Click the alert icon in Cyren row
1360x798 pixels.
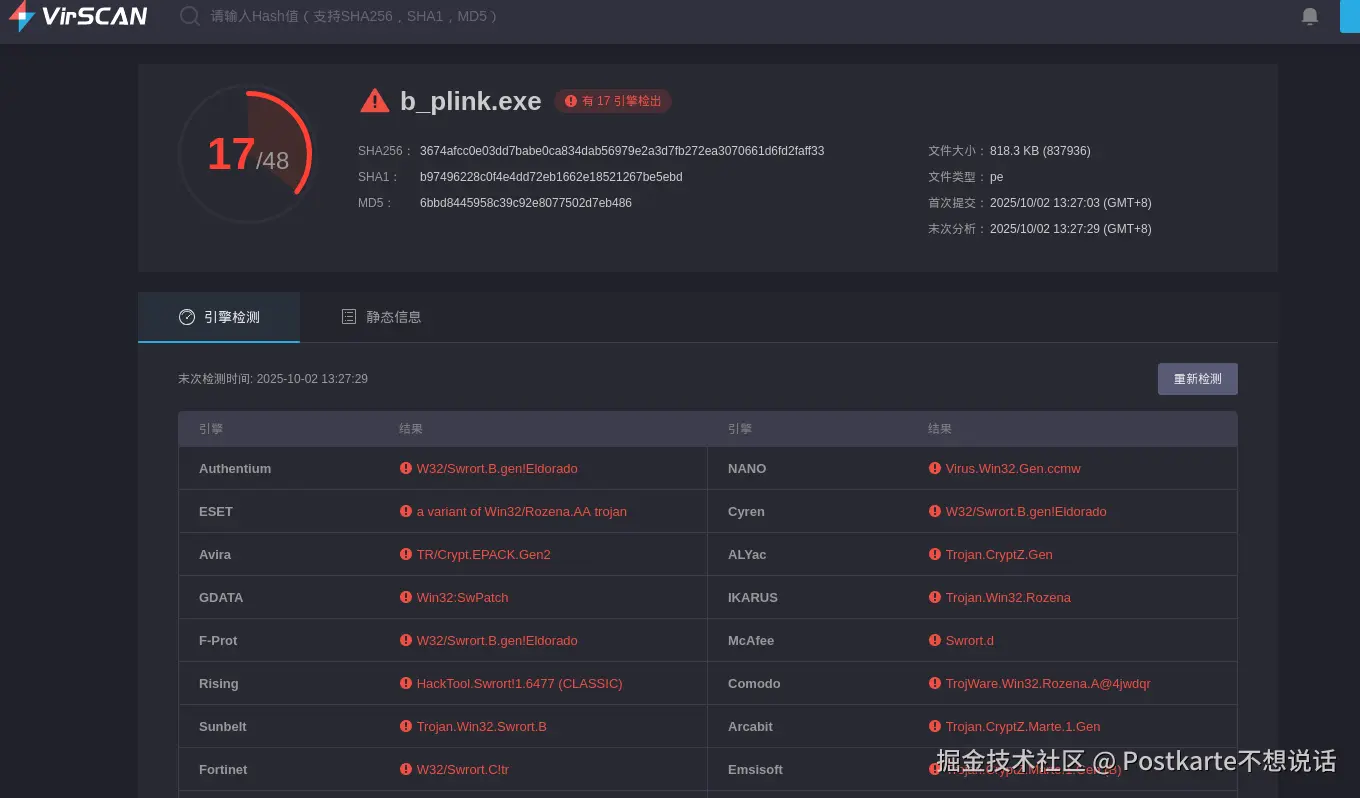pyautogui.click(x=935, y=511)
